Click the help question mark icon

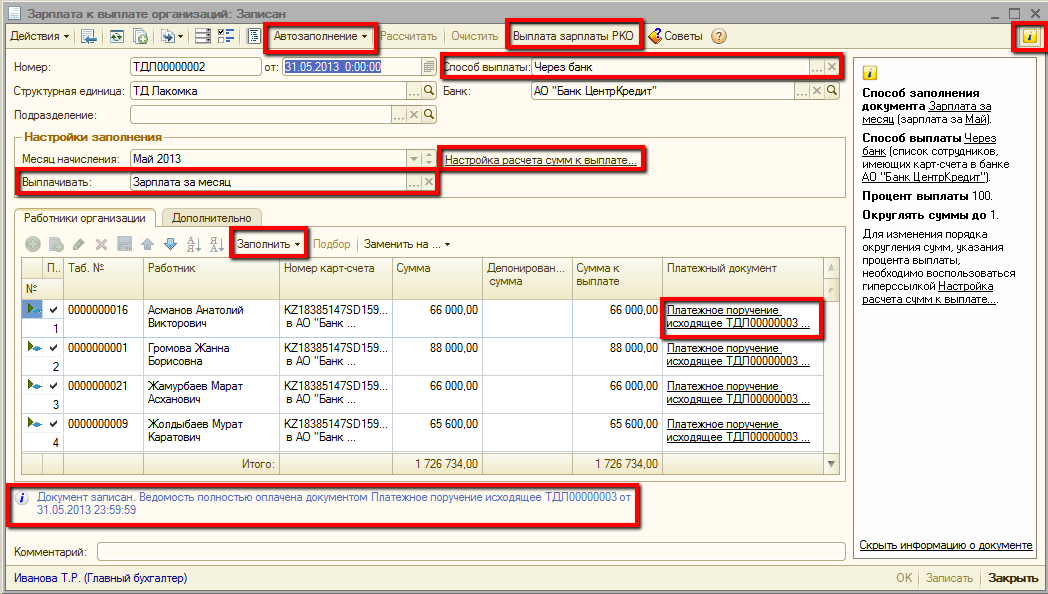[719, 36]
